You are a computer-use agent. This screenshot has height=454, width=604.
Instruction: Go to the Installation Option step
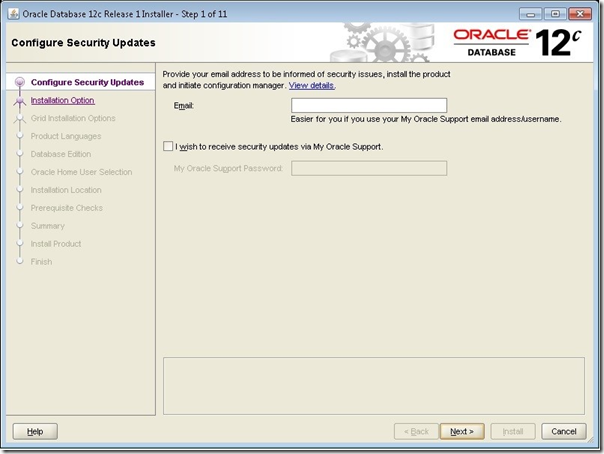[x=62, y=100]
